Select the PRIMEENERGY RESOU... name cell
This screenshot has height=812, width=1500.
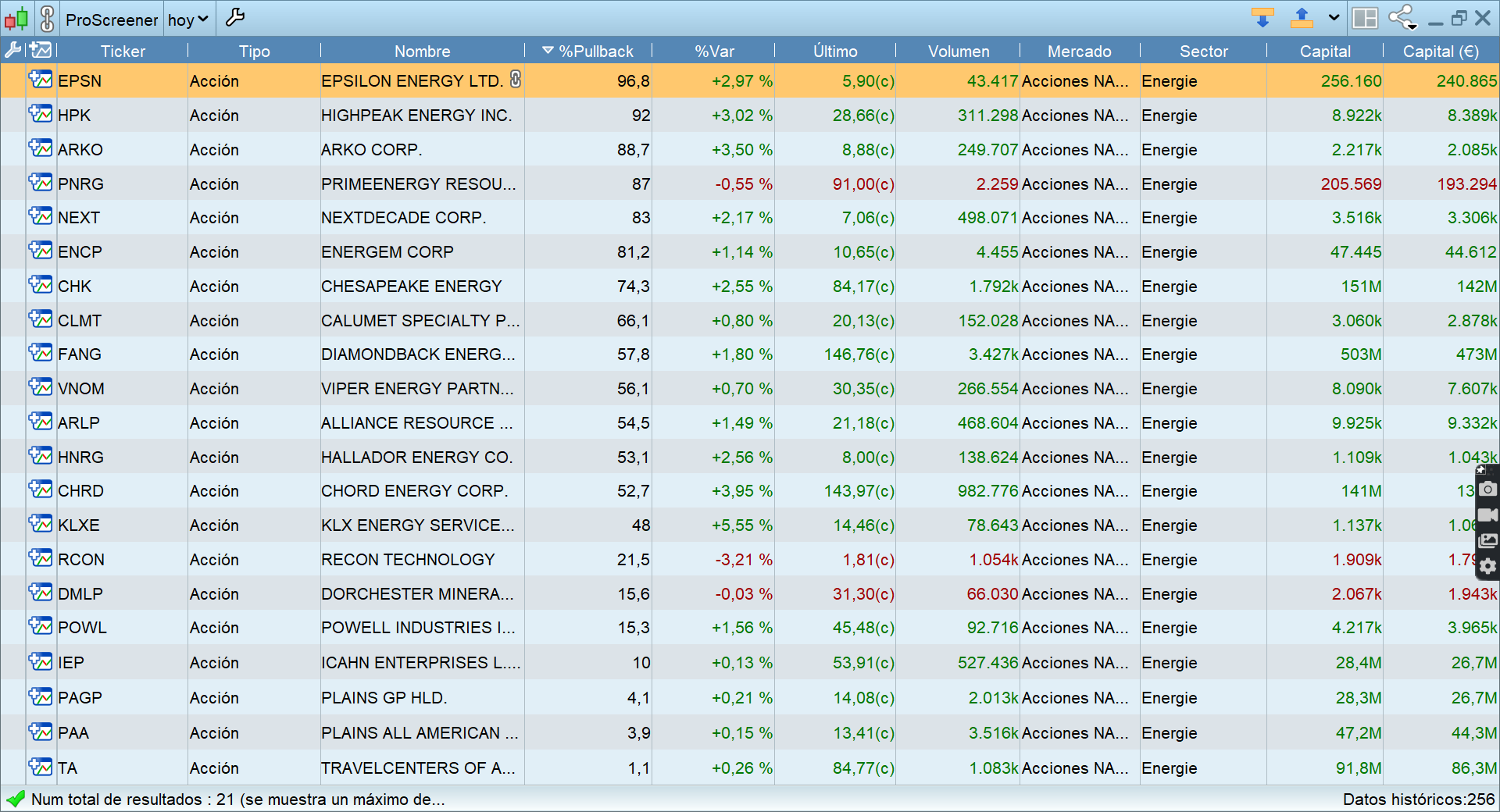(x=422, y=184)
